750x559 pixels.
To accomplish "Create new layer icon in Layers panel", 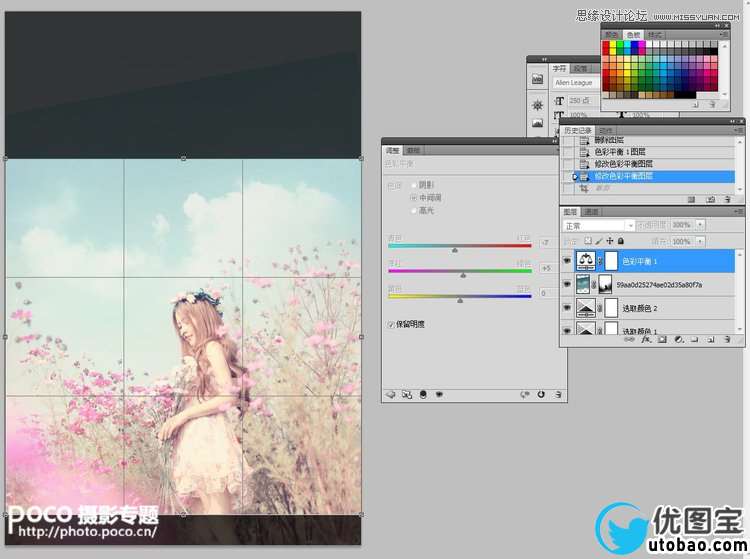I will click(x=711, y=339).
